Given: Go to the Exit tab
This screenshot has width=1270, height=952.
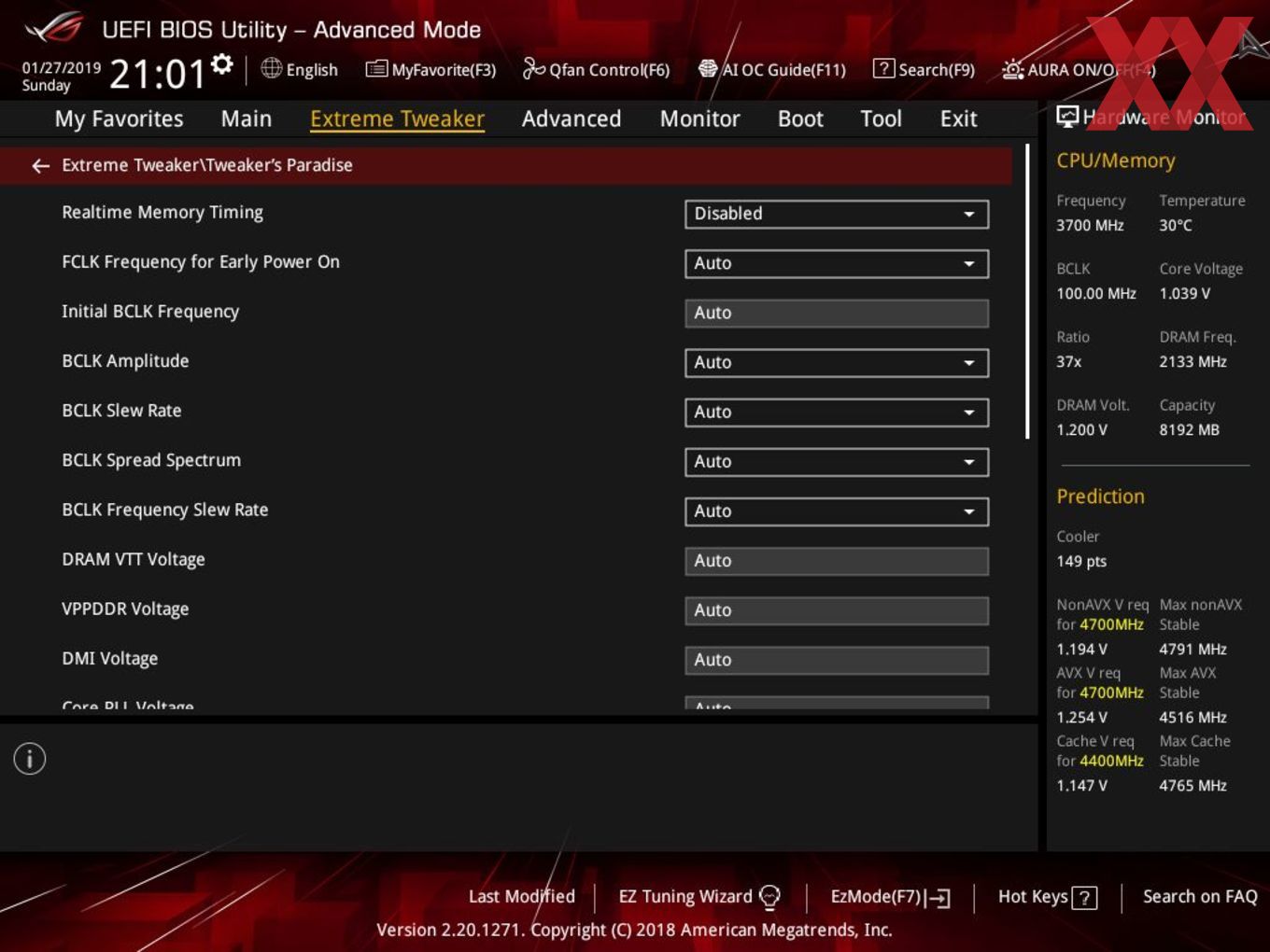Looking at the screenshot, I should tap(958, 119).
